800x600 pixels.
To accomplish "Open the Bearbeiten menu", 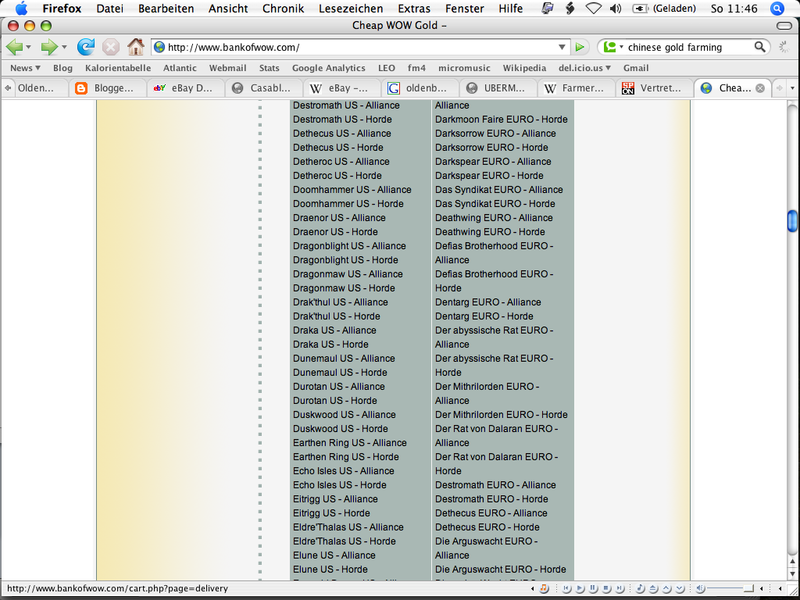I will click(x=166, y=9).
